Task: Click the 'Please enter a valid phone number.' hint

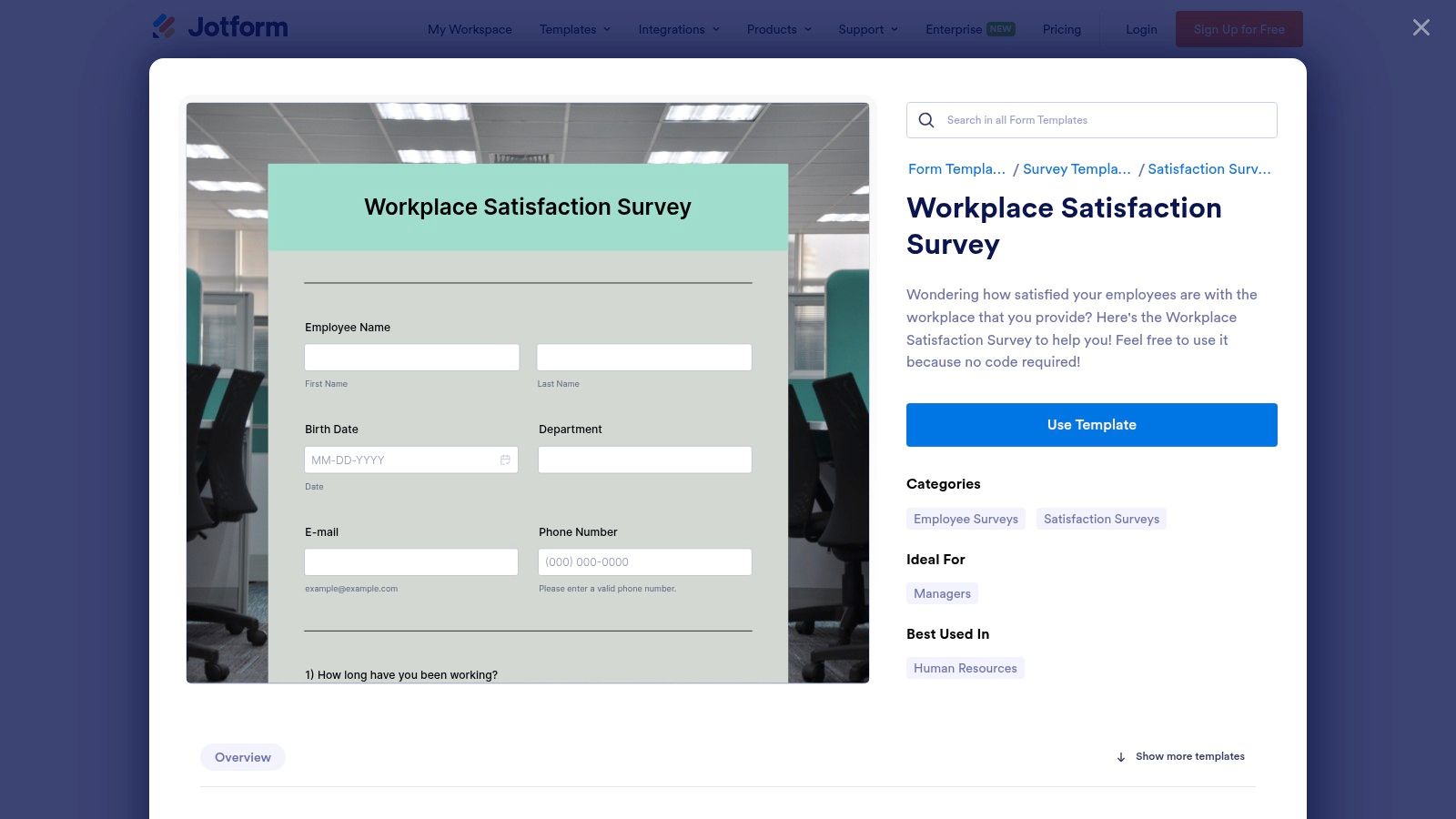Action: coord(607,589)
